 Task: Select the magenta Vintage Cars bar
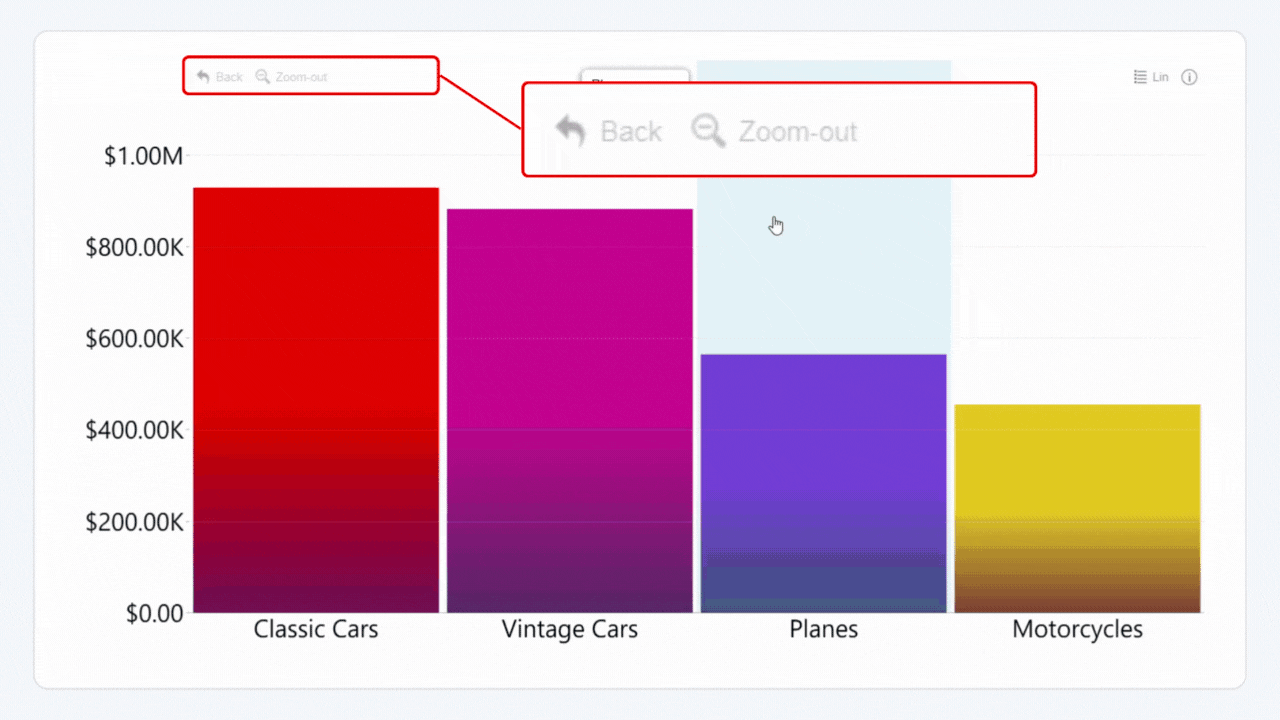(569, 410)
